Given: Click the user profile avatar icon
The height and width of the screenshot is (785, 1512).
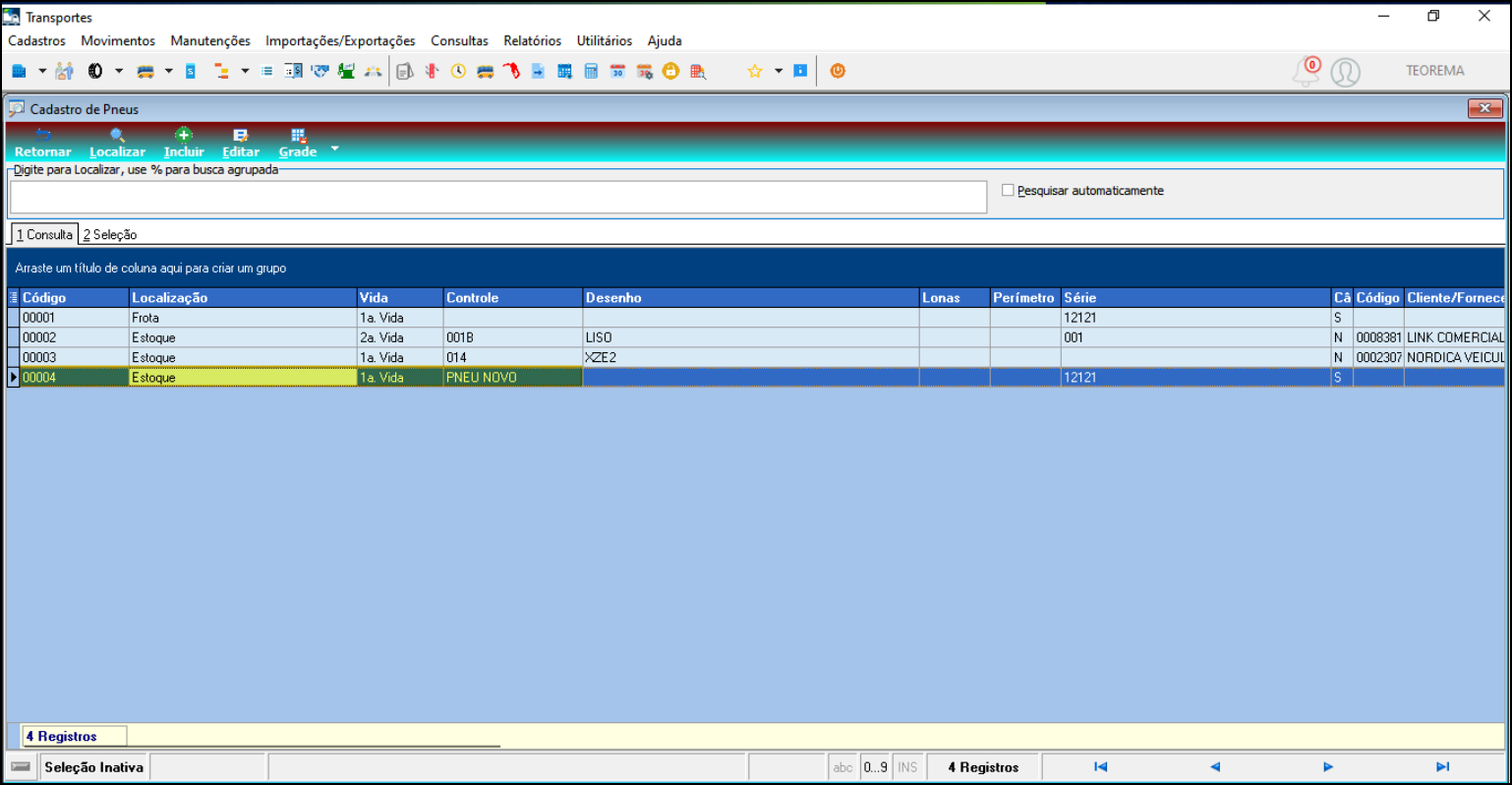Looking at the screenshot, I should coord(1346,72).
